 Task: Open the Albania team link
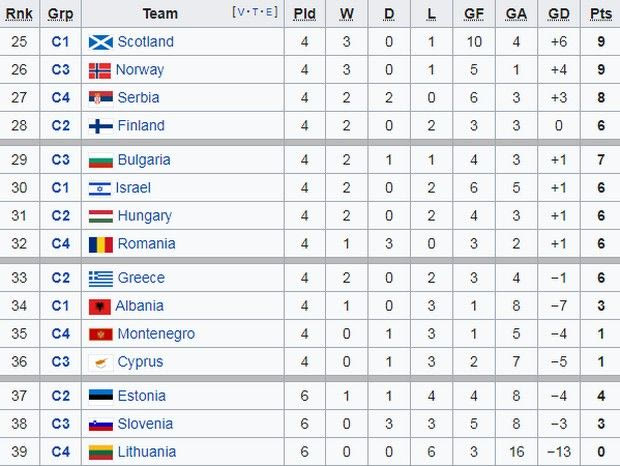[139, 306]
